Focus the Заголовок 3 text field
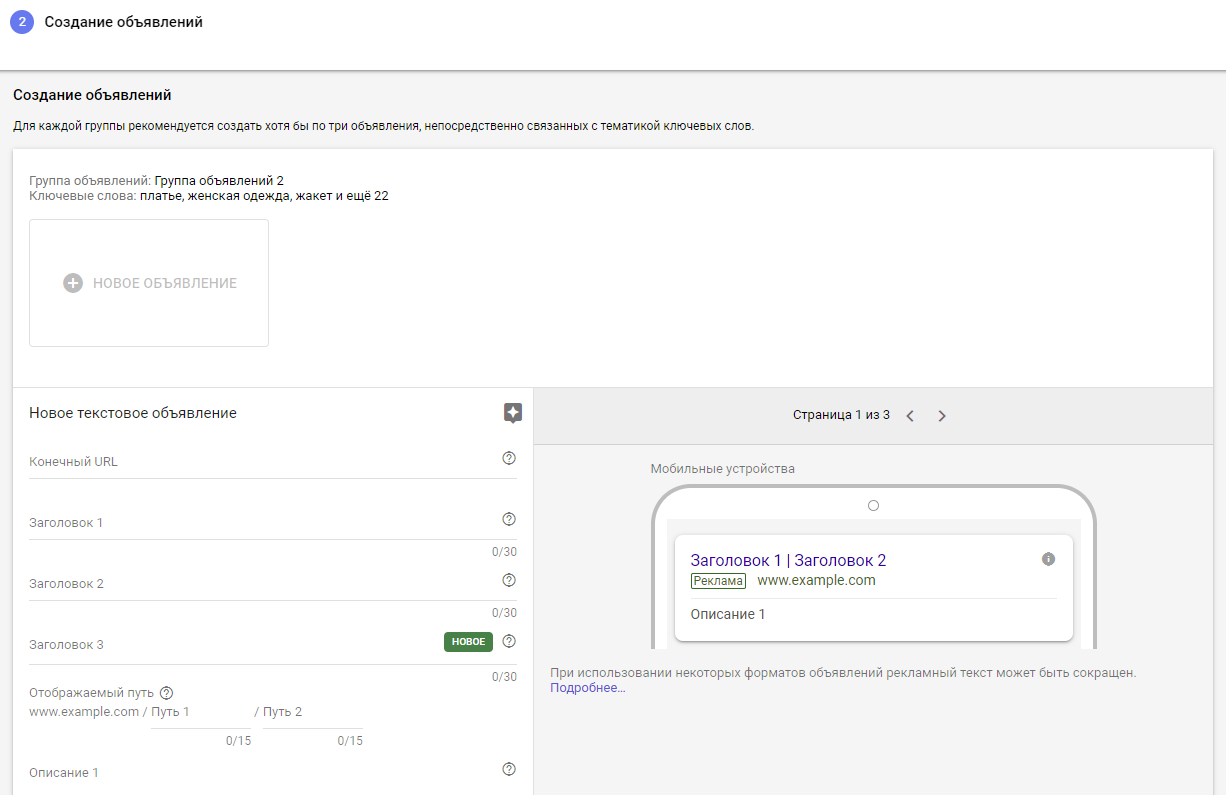 pyautogui.click(x=230, y=645)
